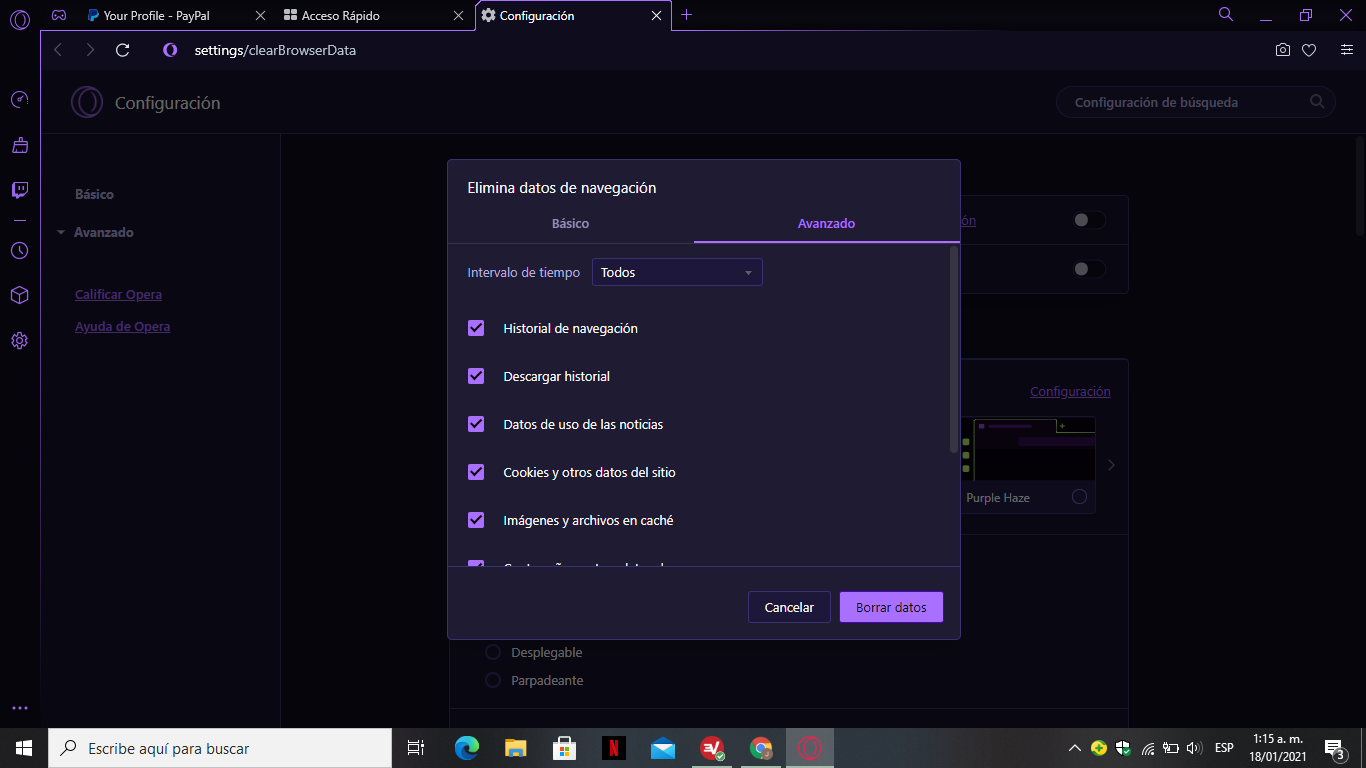1366x768 pixels.
Task: Open the Calificar Opera link
Action: [x=118, y=294]
